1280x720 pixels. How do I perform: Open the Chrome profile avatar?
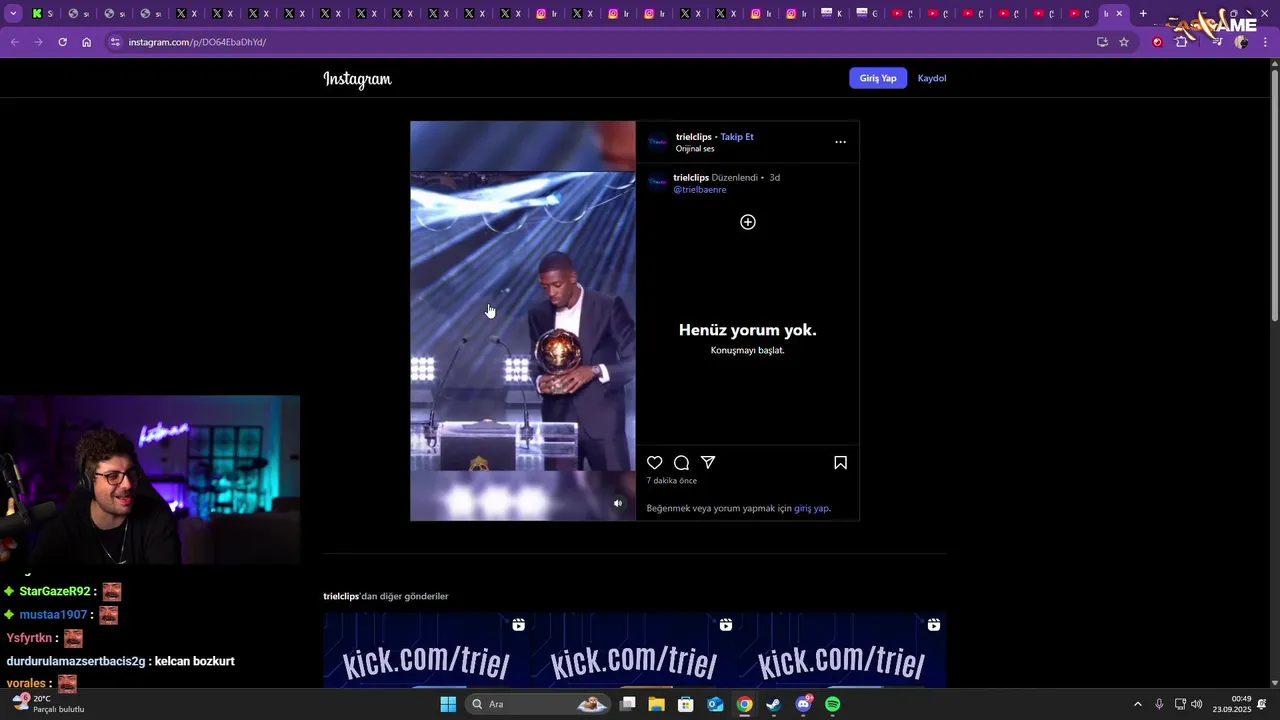point(1241,42)
